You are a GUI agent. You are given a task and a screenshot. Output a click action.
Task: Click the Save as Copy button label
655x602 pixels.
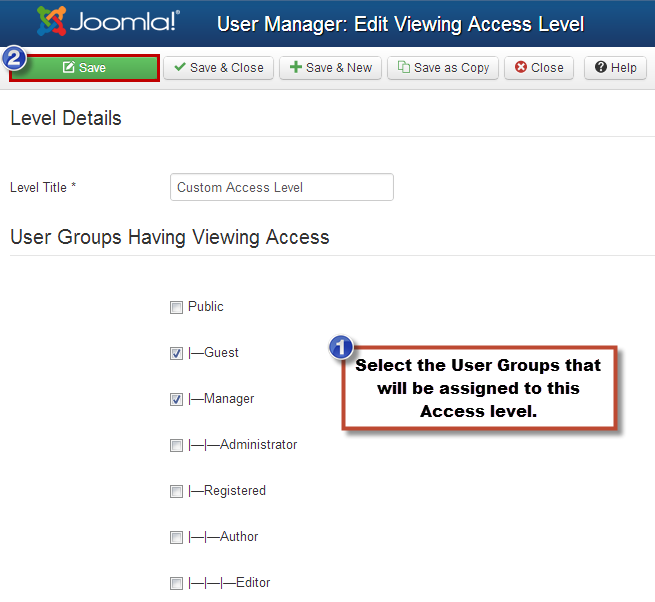pos(451,68)
